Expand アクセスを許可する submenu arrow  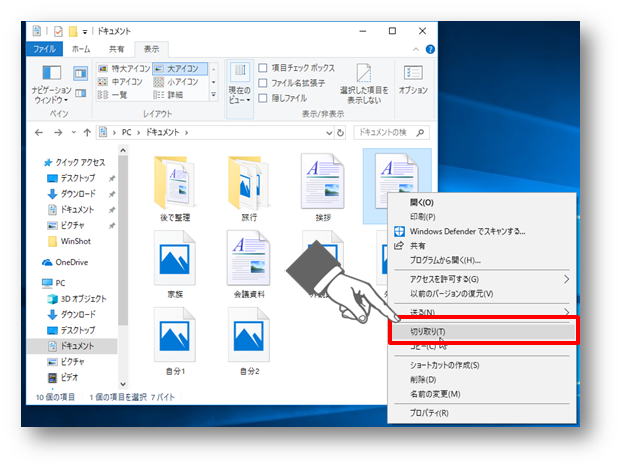coord(566,279)
